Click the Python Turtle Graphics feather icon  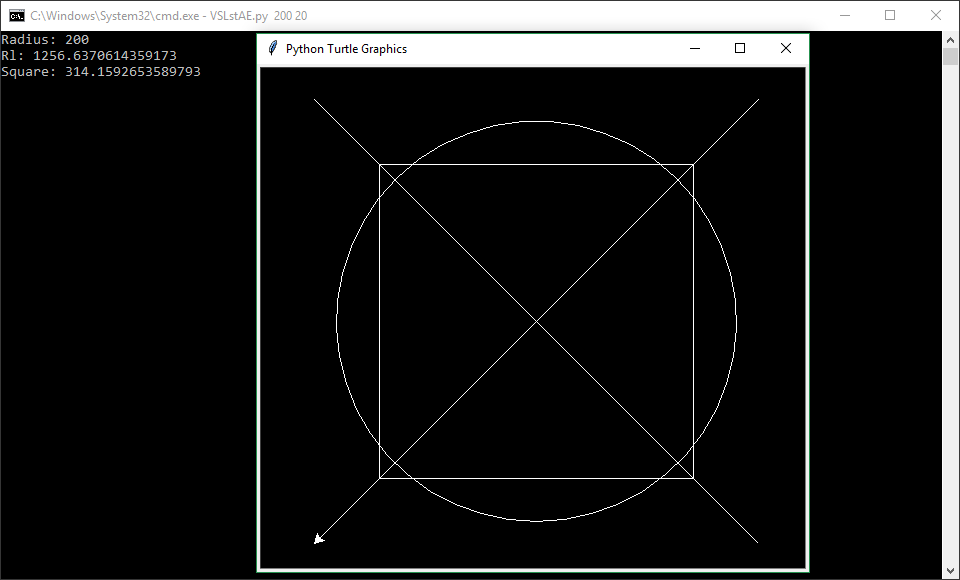click(x=273, y=48)
